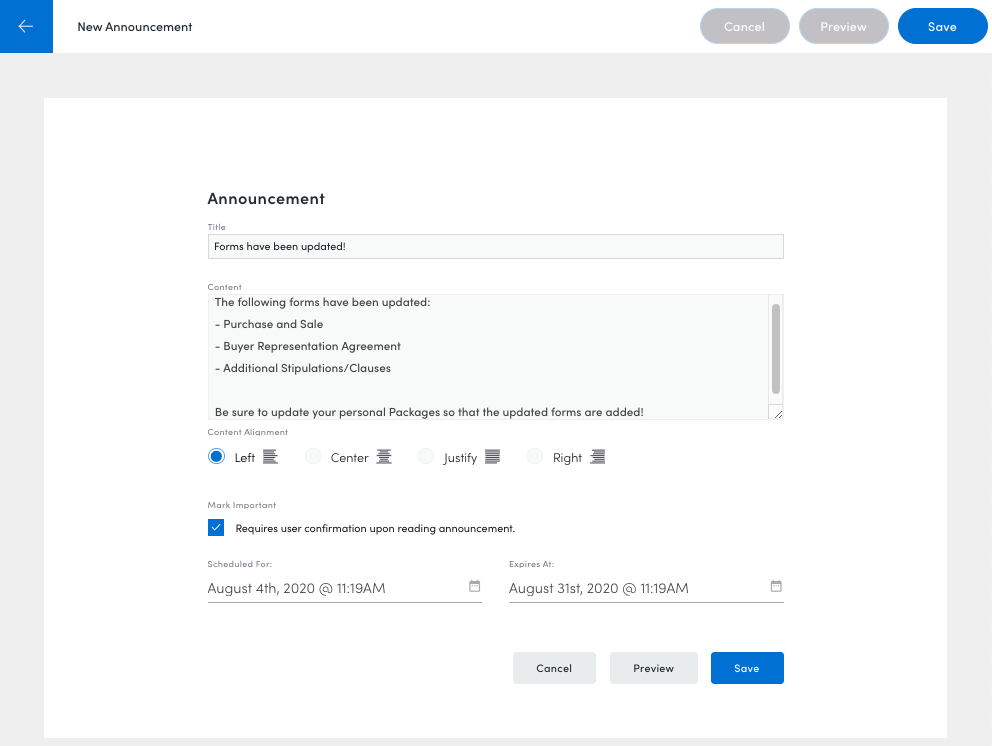This screenshot has width=992, height=746.
Task: Click the content textarea resize handle
Action: [x=778, y=414]
